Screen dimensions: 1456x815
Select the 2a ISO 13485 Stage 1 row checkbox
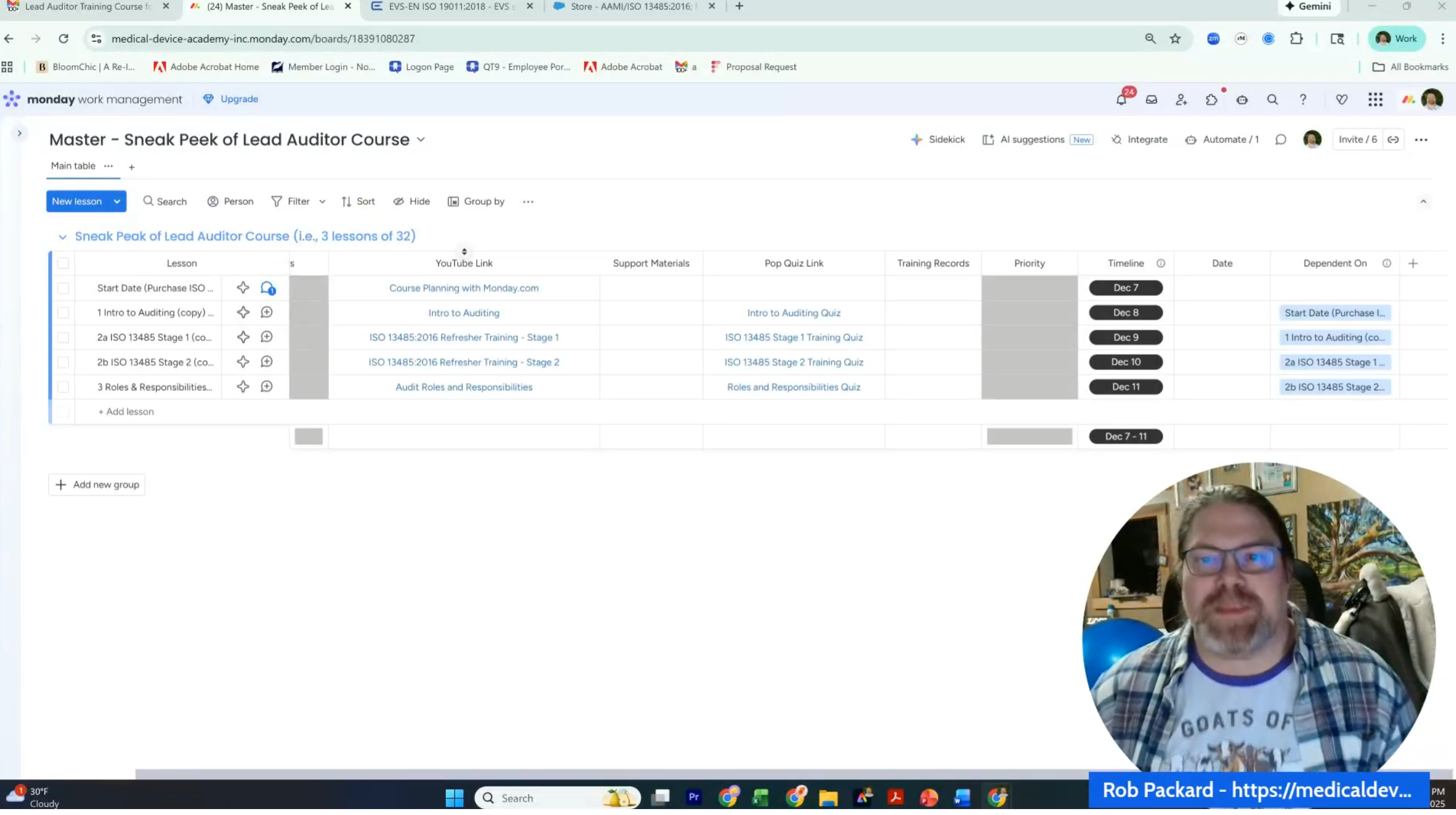[x=63, y=338]
